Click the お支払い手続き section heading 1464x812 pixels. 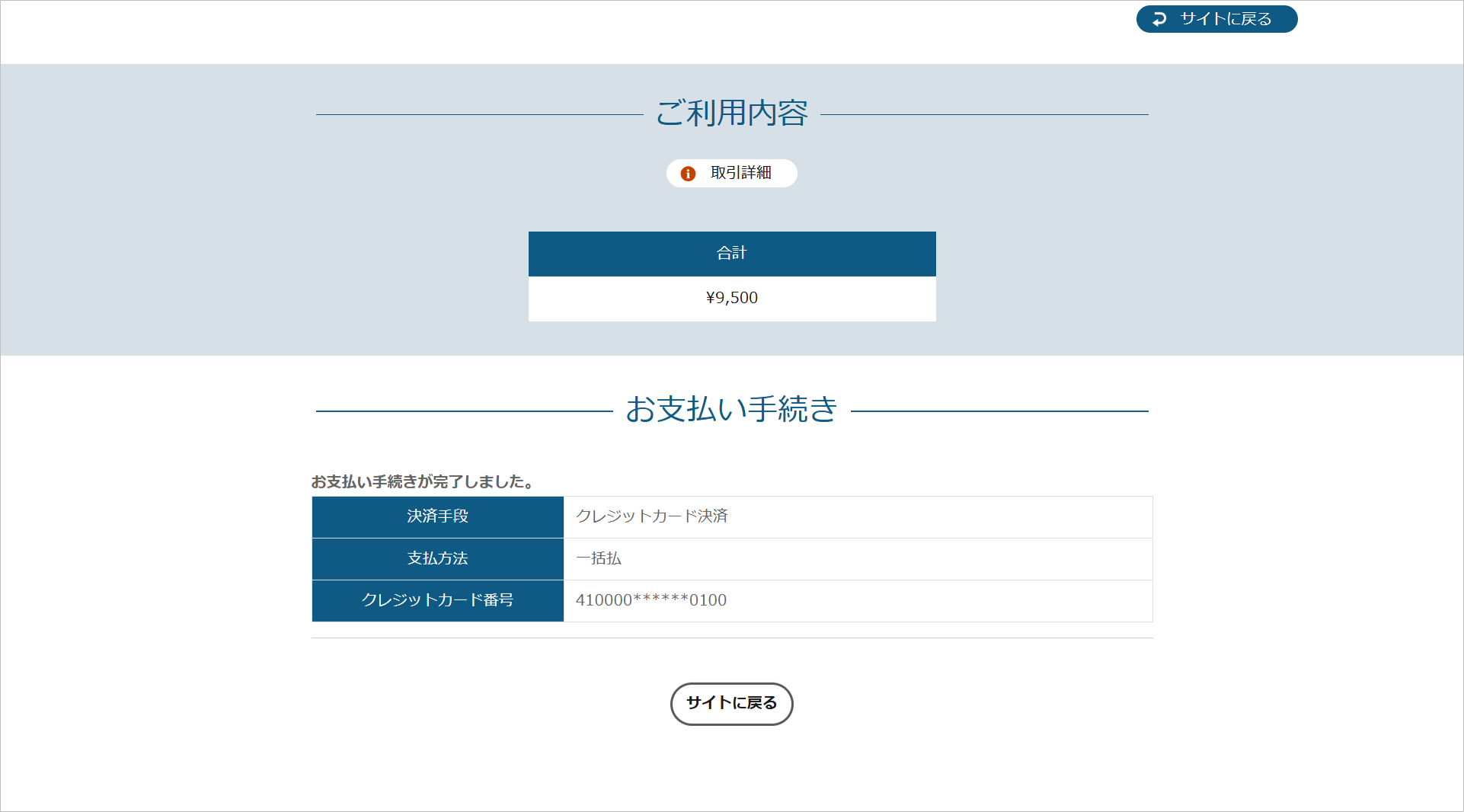click(x=730, y=410)
